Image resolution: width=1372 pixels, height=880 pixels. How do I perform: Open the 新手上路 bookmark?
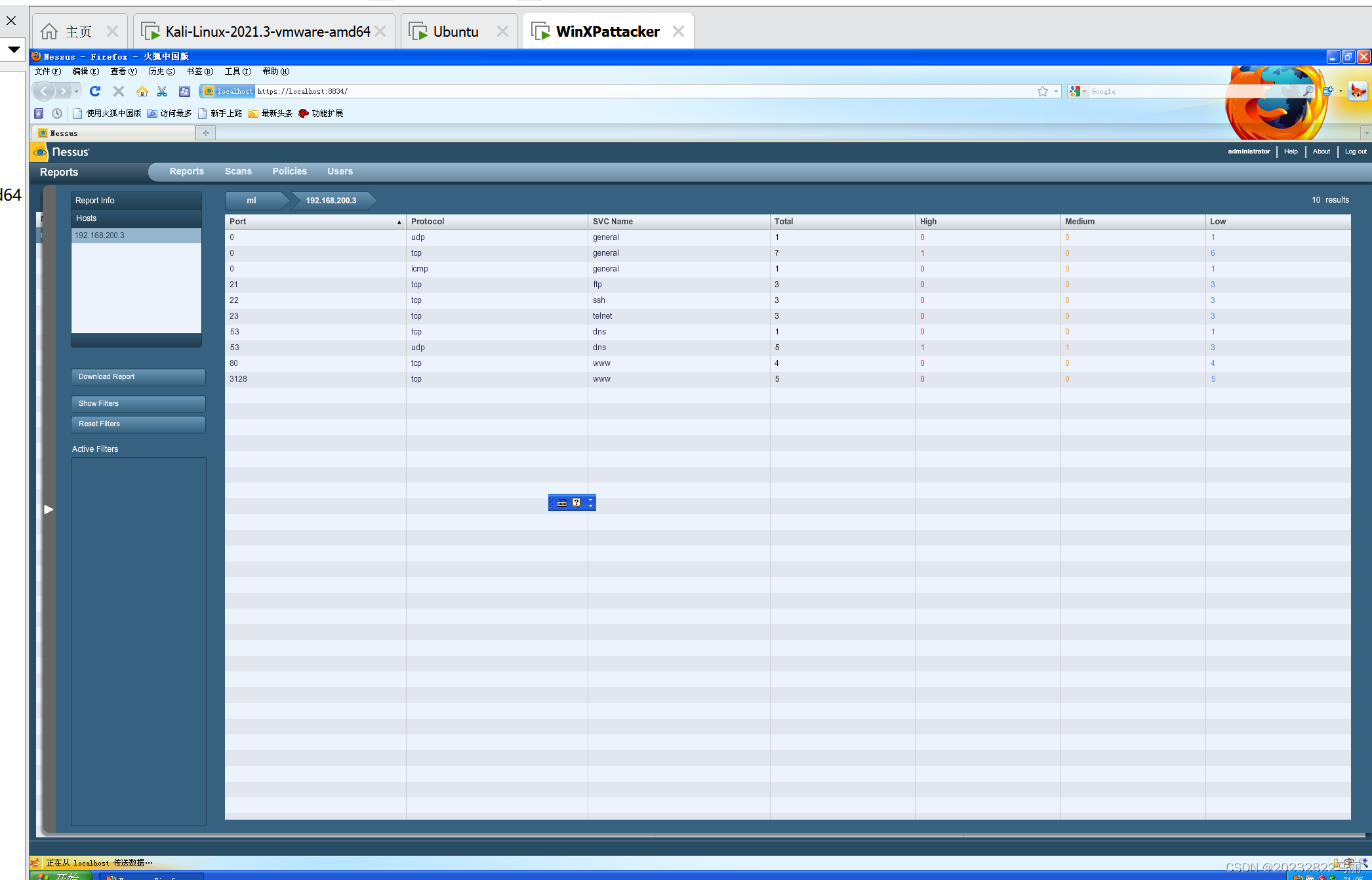tap(220, 113)
